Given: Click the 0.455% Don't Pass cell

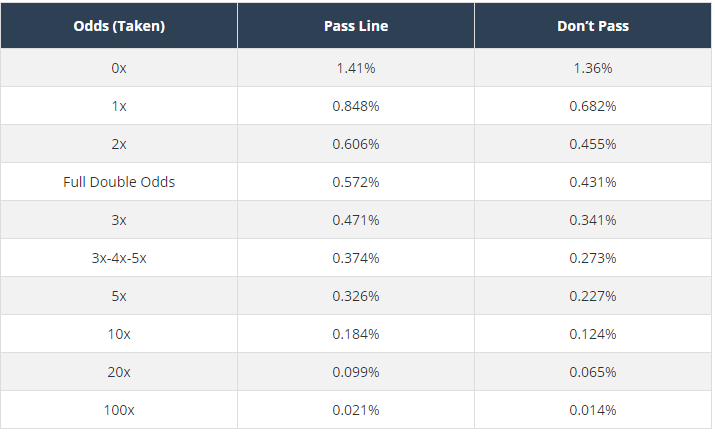Looking at the screenshot, I should coord(592,144).
